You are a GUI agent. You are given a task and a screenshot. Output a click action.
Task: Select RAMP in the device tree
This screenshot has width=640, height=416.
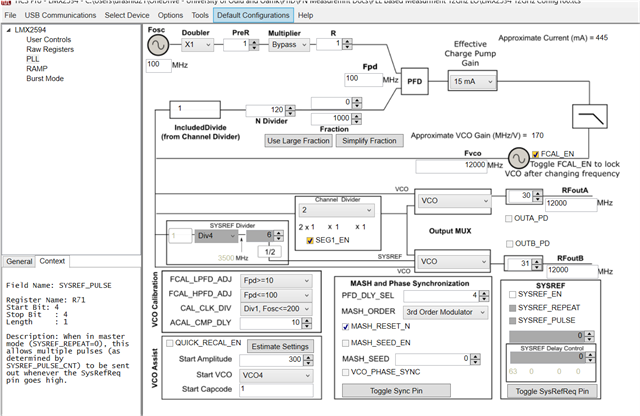(37, 69)
